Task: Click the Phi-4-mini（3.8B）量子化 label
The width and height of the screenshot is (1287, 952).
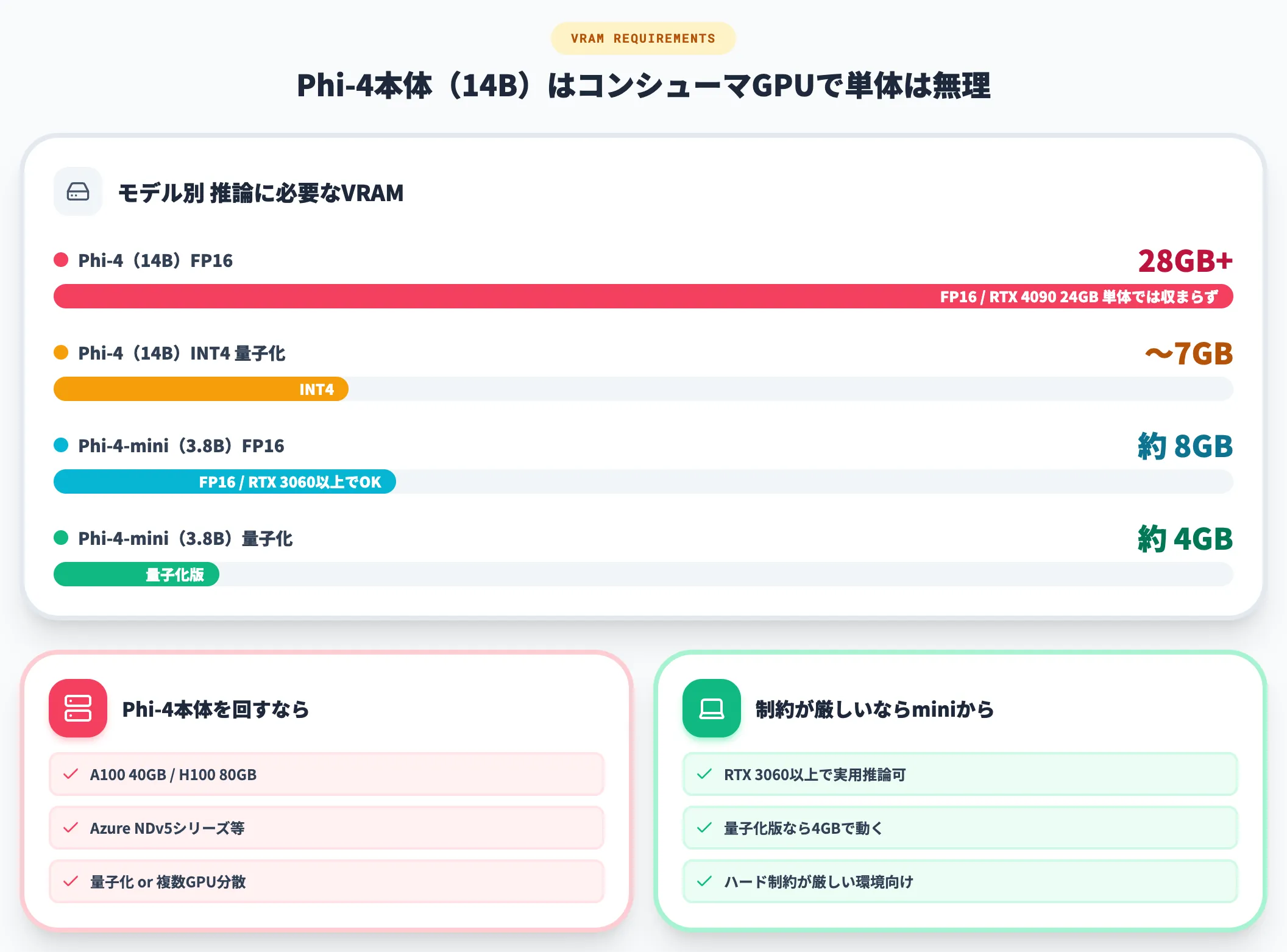Action: 185,538
